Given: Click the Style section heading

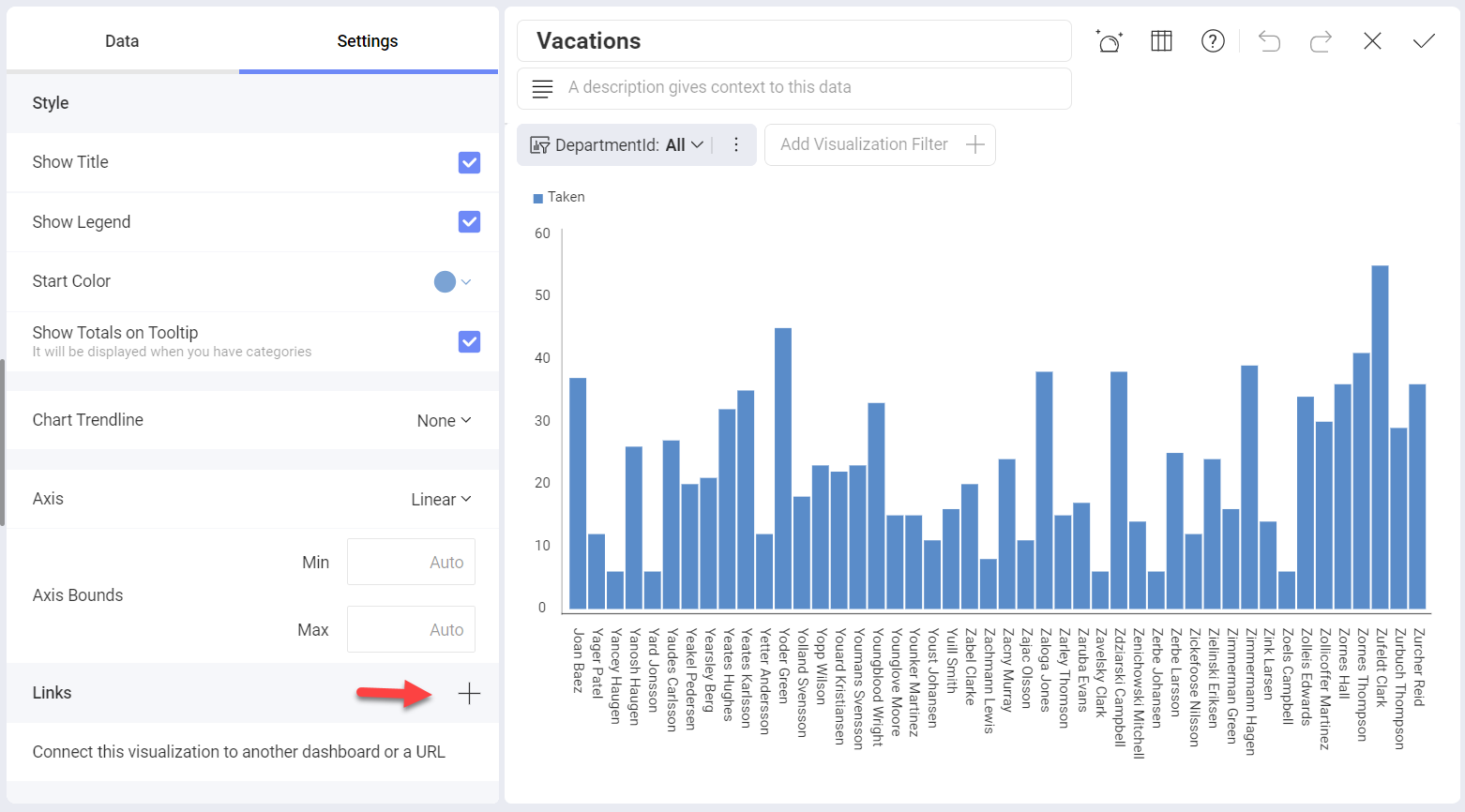Looking at the screenshot, I should [51, 103].
